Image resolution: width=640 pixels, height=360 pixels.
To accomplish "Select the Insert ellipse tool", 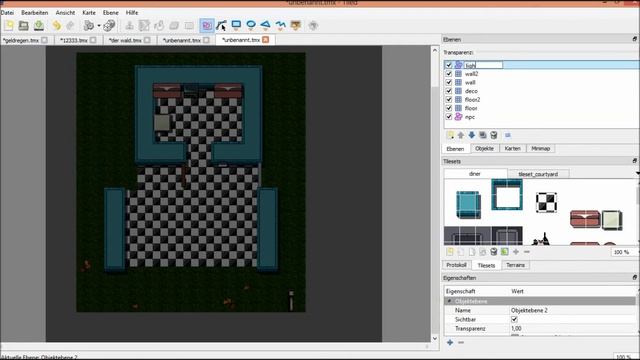I will tap(251, 26).
